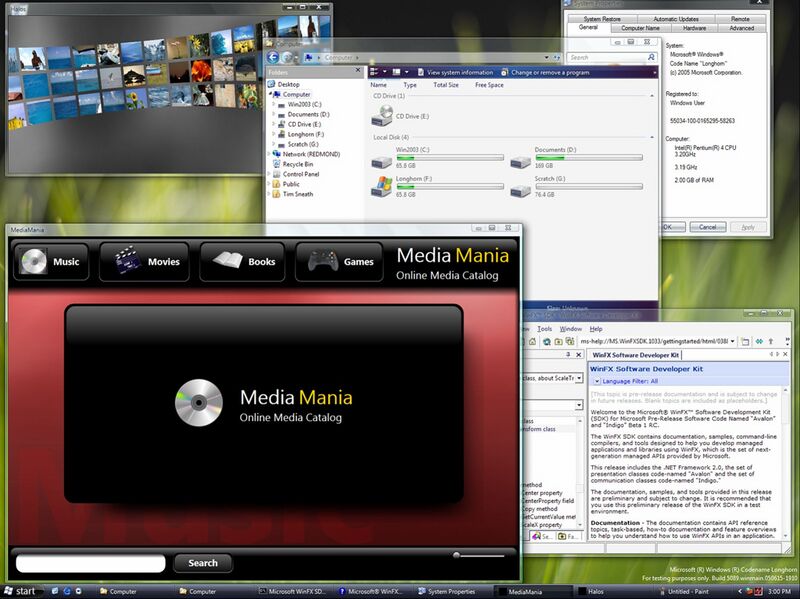Image resolution: width=800 pixels, height=599 pixels.
Task: Open the URL address dropdown in SDK viewer
Action: 732,341
